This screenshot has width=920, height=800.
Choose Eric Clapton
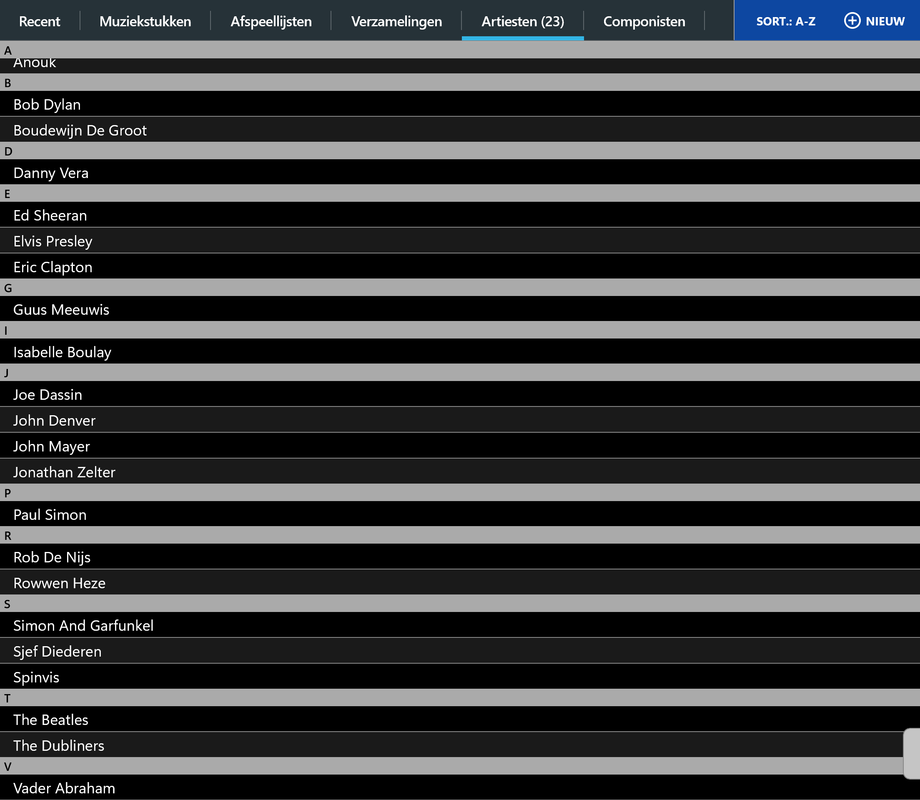click(x=460, y=266)
